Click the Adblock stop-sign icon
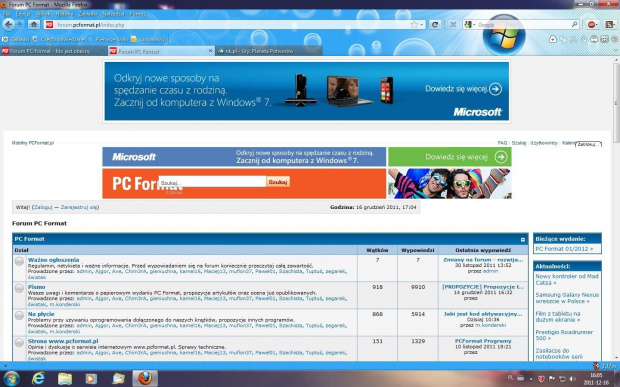 click(592, 25)
